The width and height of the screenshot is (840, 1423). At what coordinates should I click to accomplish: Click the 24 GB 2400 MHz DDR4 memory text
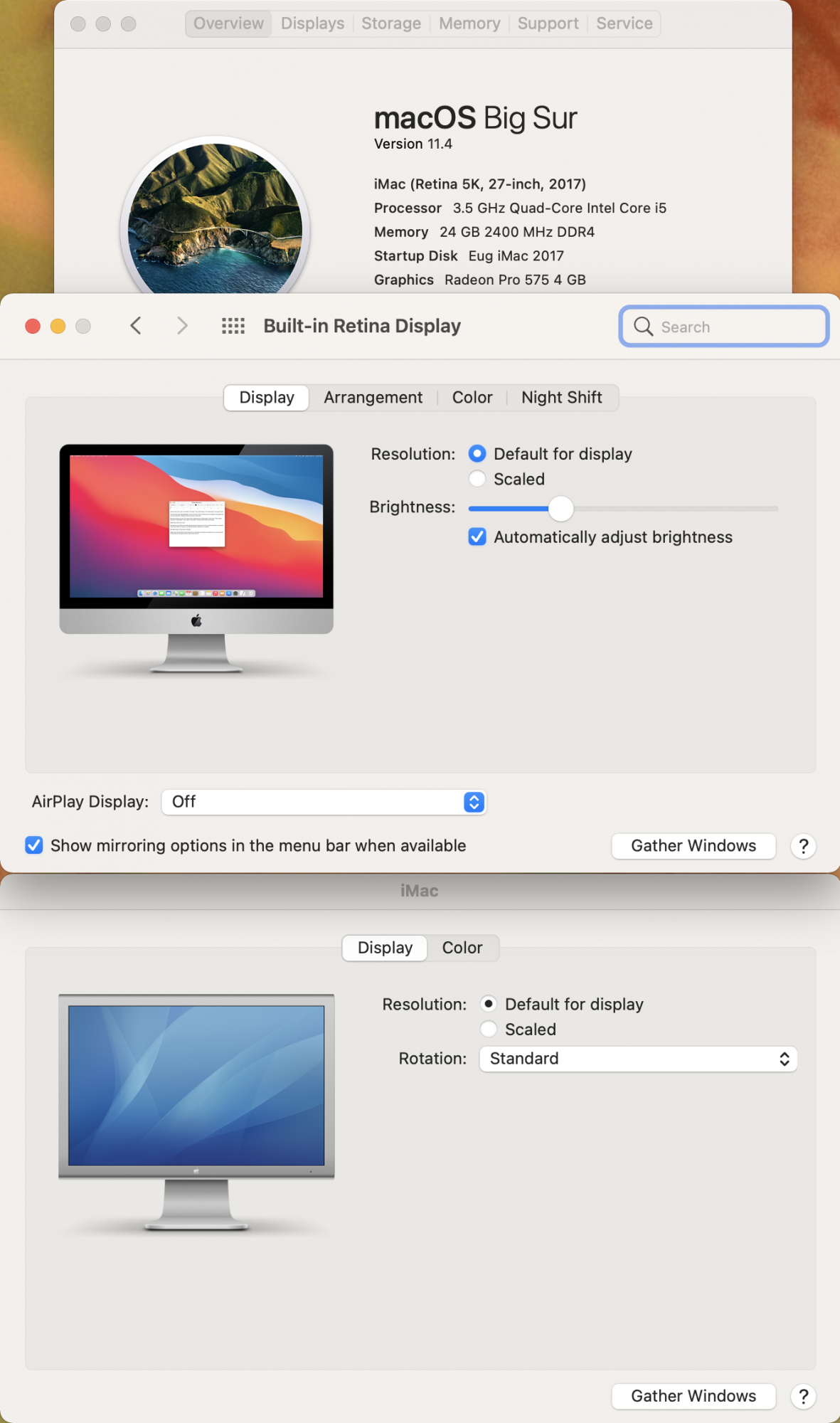(517, 232)
